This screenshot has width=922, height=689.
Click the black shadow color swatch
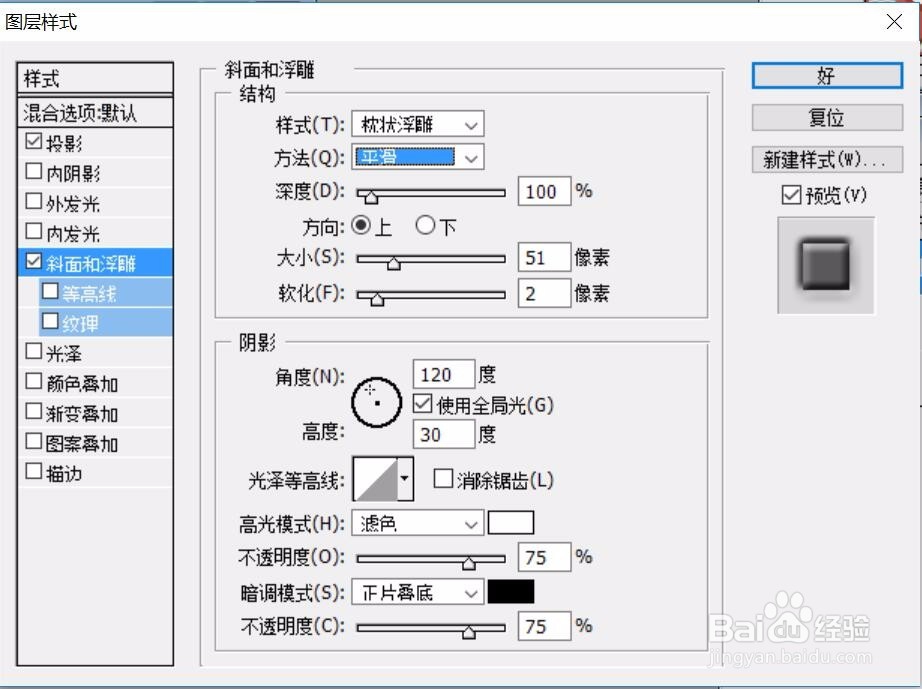511,592
